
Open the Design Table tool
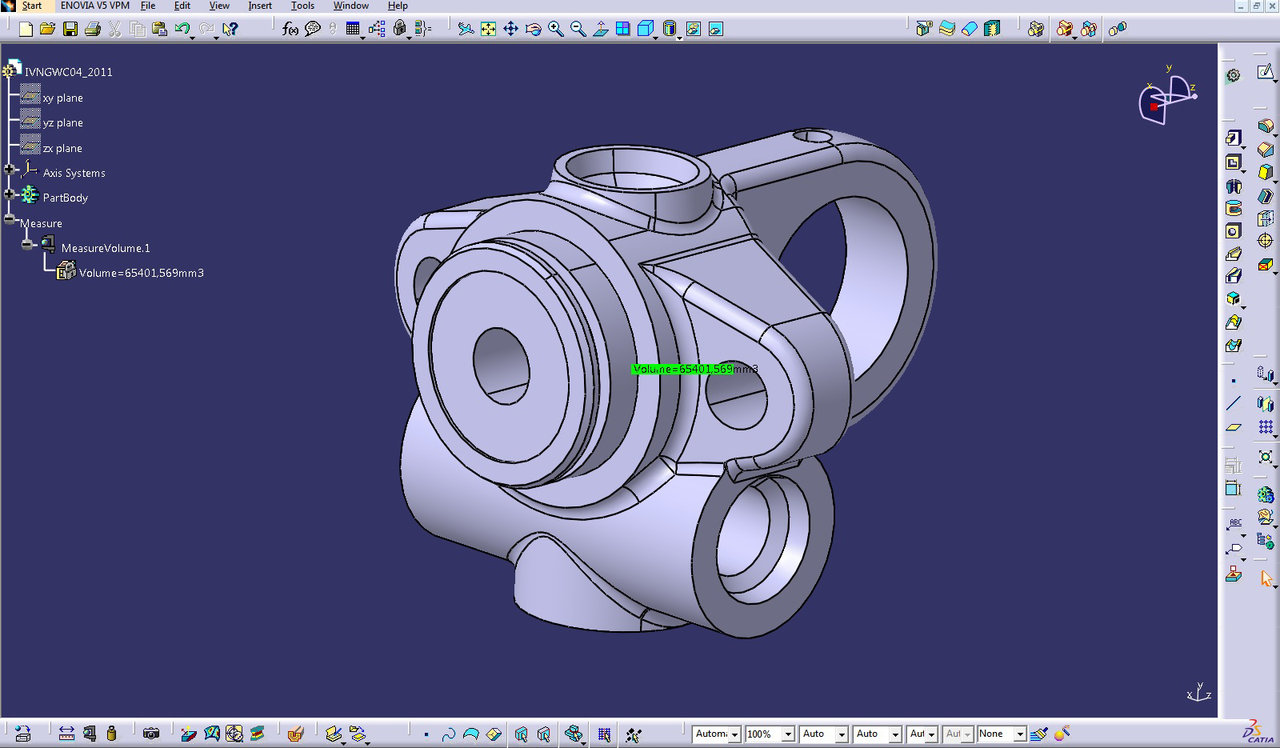[x=353, y=29]
